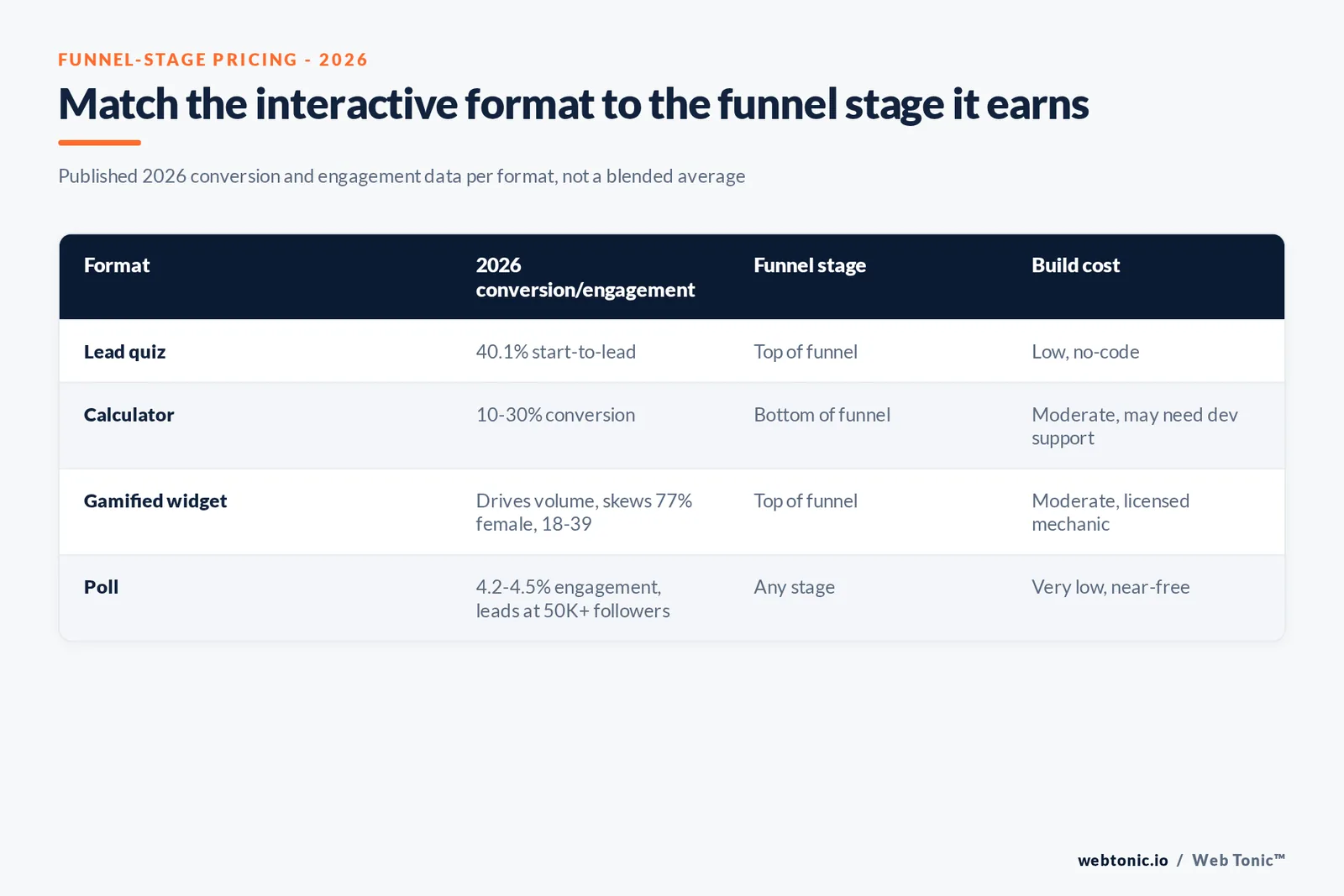
Task: Click the 'Low, no-code' cell
Action: (1085, 352)
